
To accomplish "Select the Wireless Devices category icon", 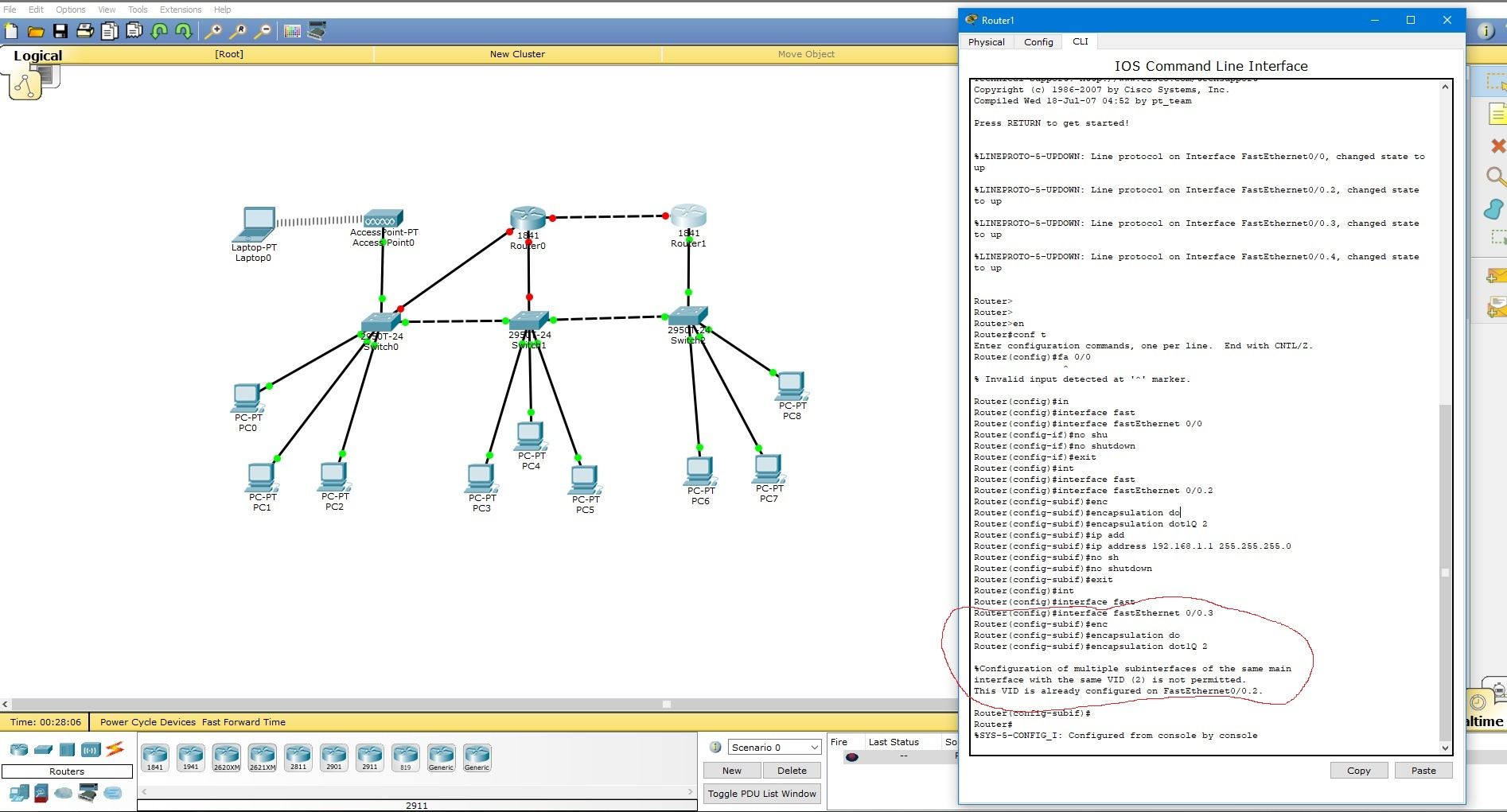I will [x=91, y=749].
